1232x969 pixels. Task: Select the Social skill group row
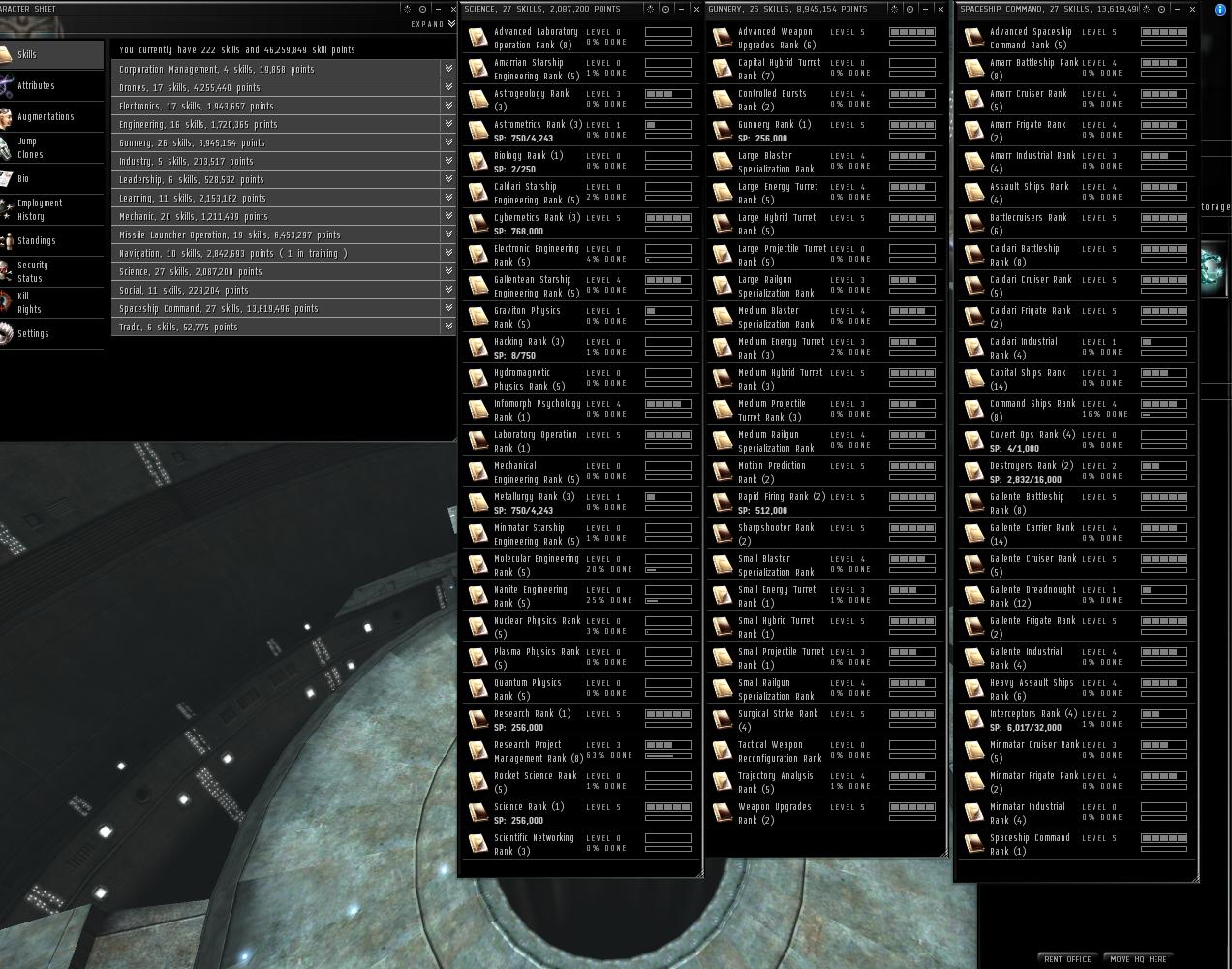click(284, 290)
